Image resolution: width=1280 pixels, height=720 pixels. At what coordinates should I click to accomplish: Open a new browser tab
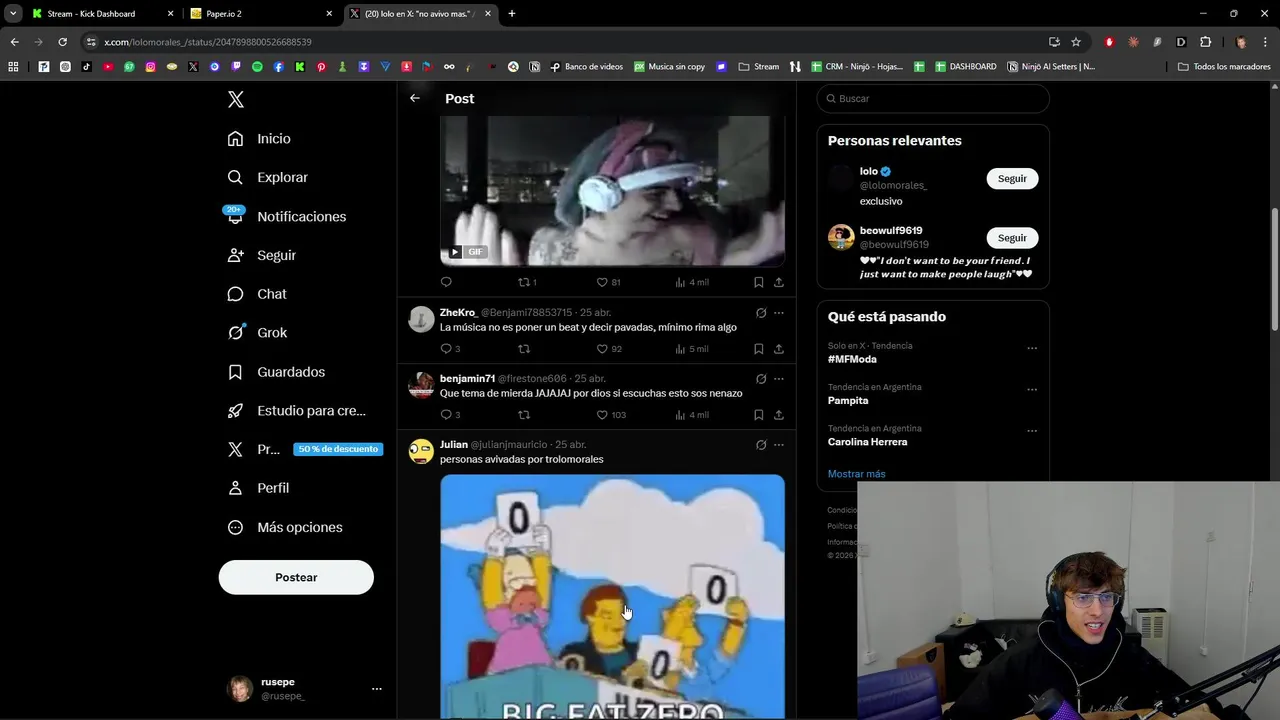tap(512, 14)
